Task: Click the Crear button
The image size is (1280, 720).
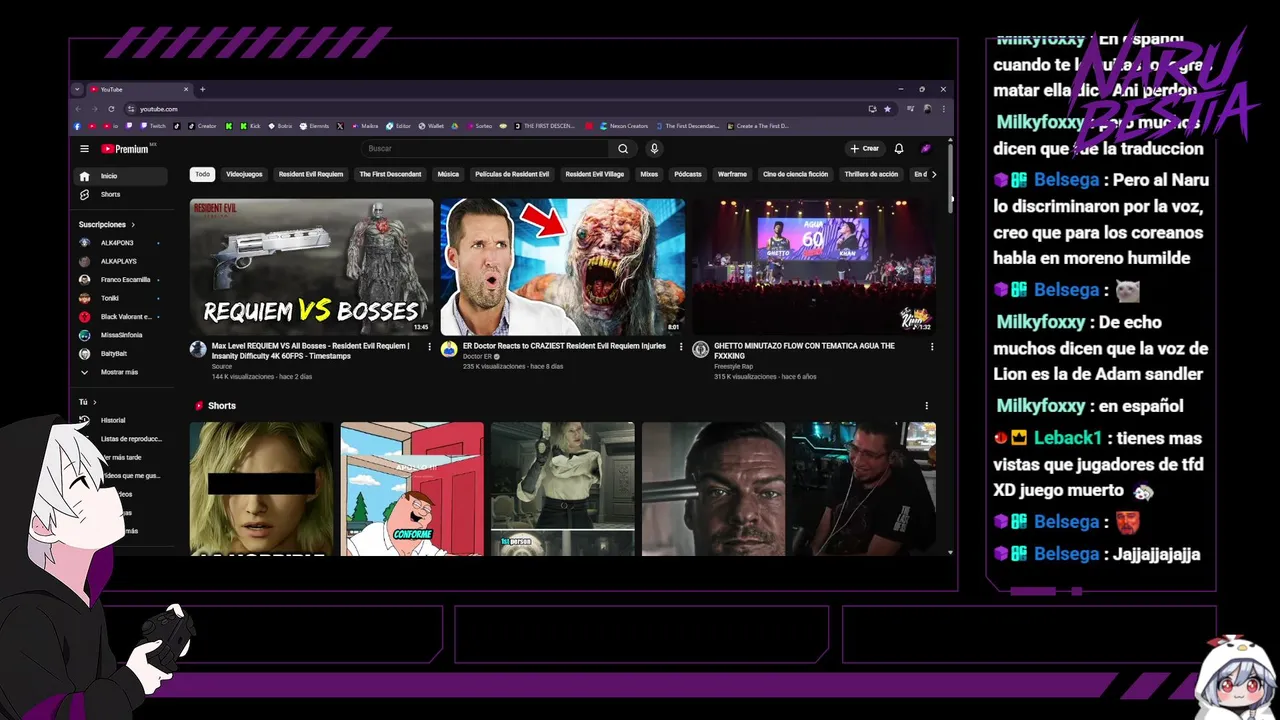Action: pos(864,149)
